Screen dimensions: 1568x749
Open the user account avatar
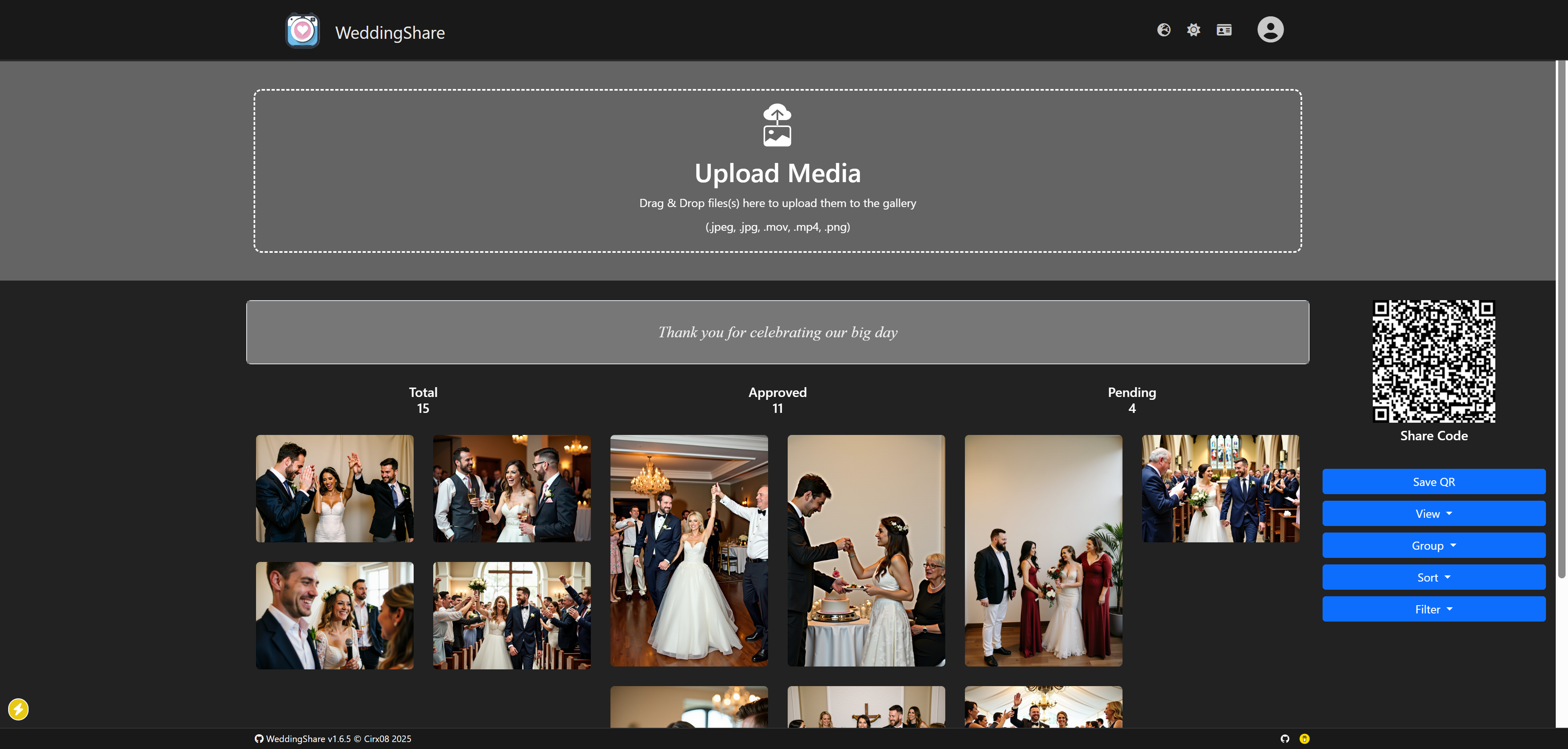[1270, 30]
